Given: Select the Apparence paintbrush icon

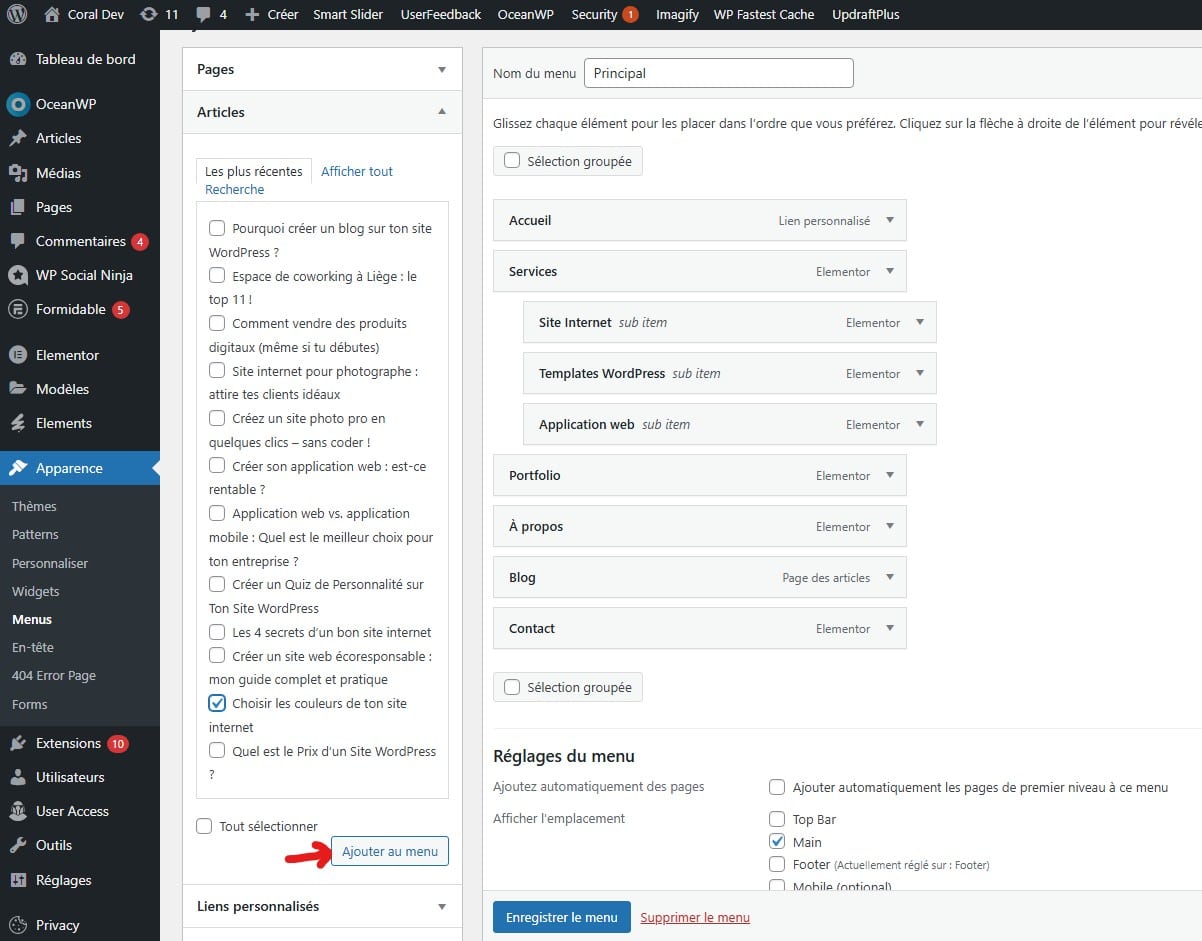Looking at the screenshot, I should click(x=18, y=468).
